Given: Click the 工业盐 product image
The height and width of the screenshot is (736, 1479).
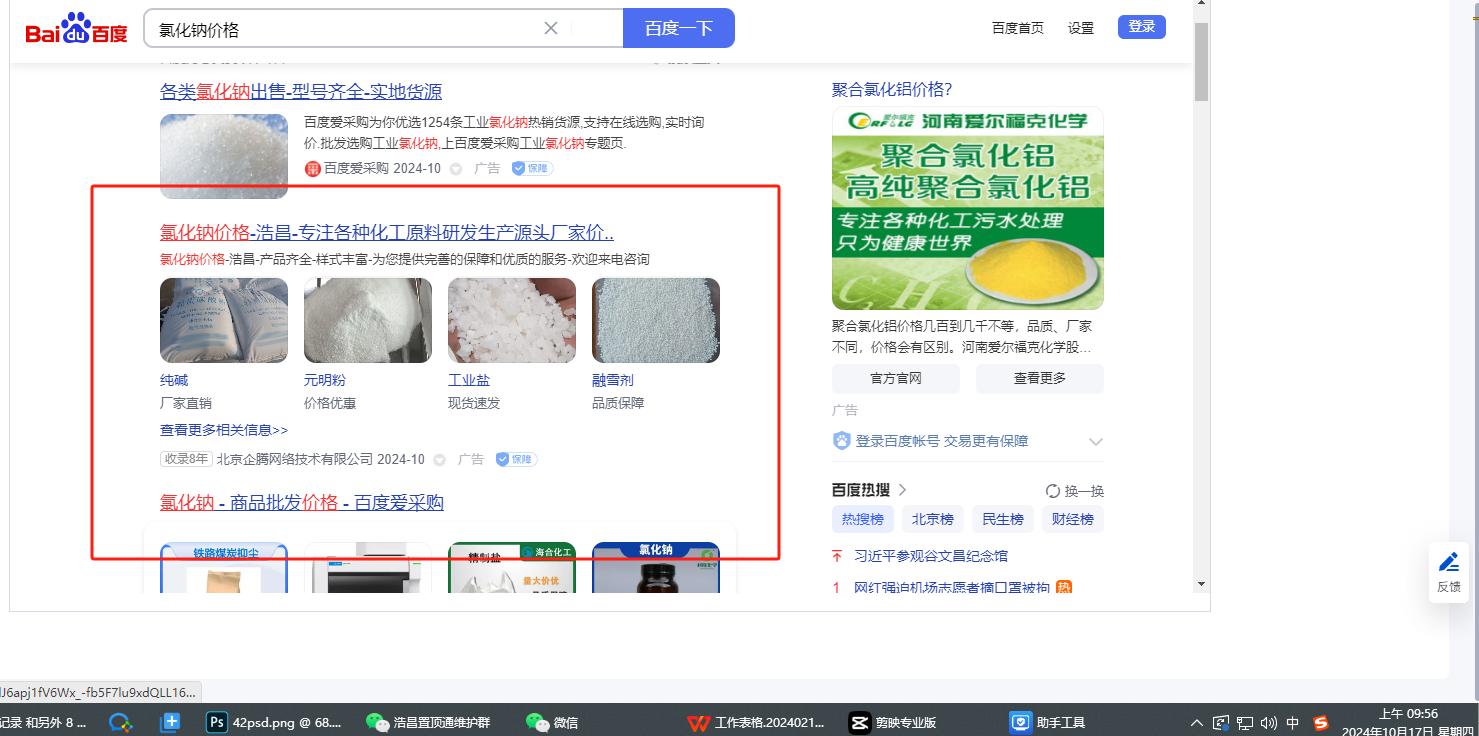Looking at the screenshot, I should tap(512, 320).
